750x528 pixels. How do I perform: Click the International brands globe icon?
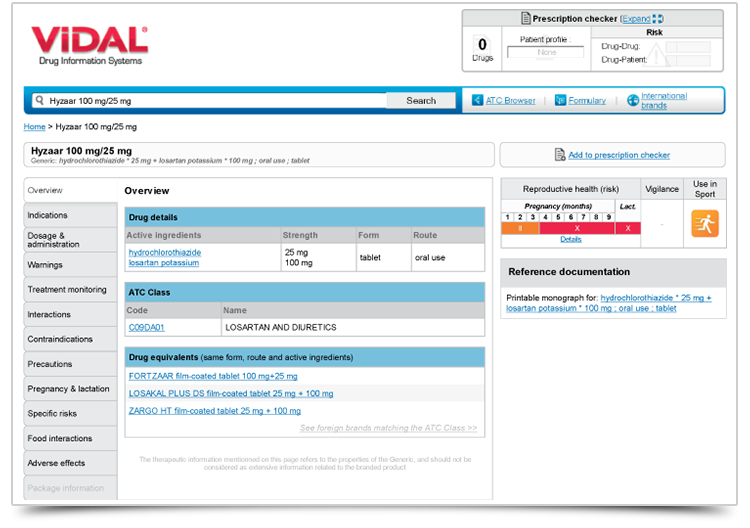coord(633,100)
